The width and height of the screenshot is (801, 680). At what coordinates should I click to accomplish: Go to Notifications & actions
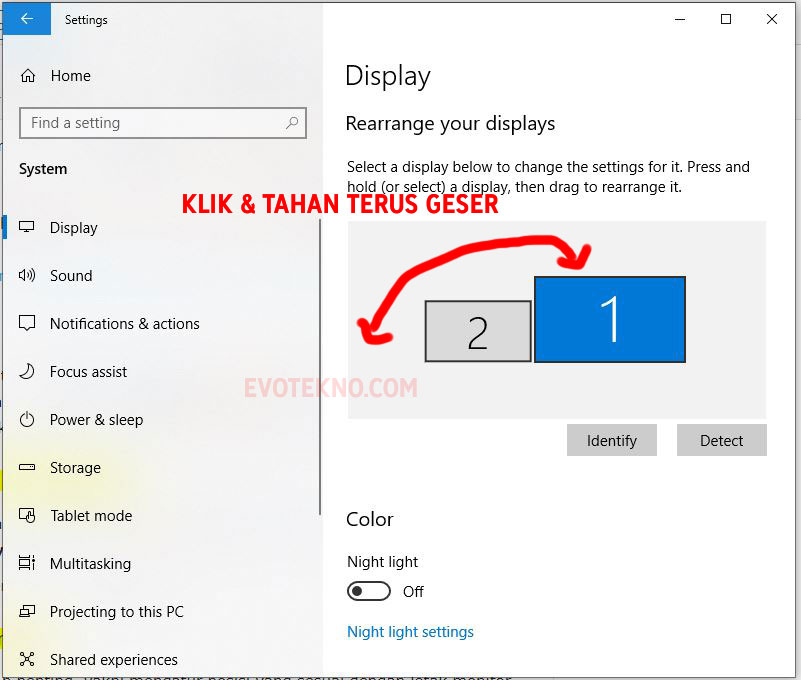[125, 323]
